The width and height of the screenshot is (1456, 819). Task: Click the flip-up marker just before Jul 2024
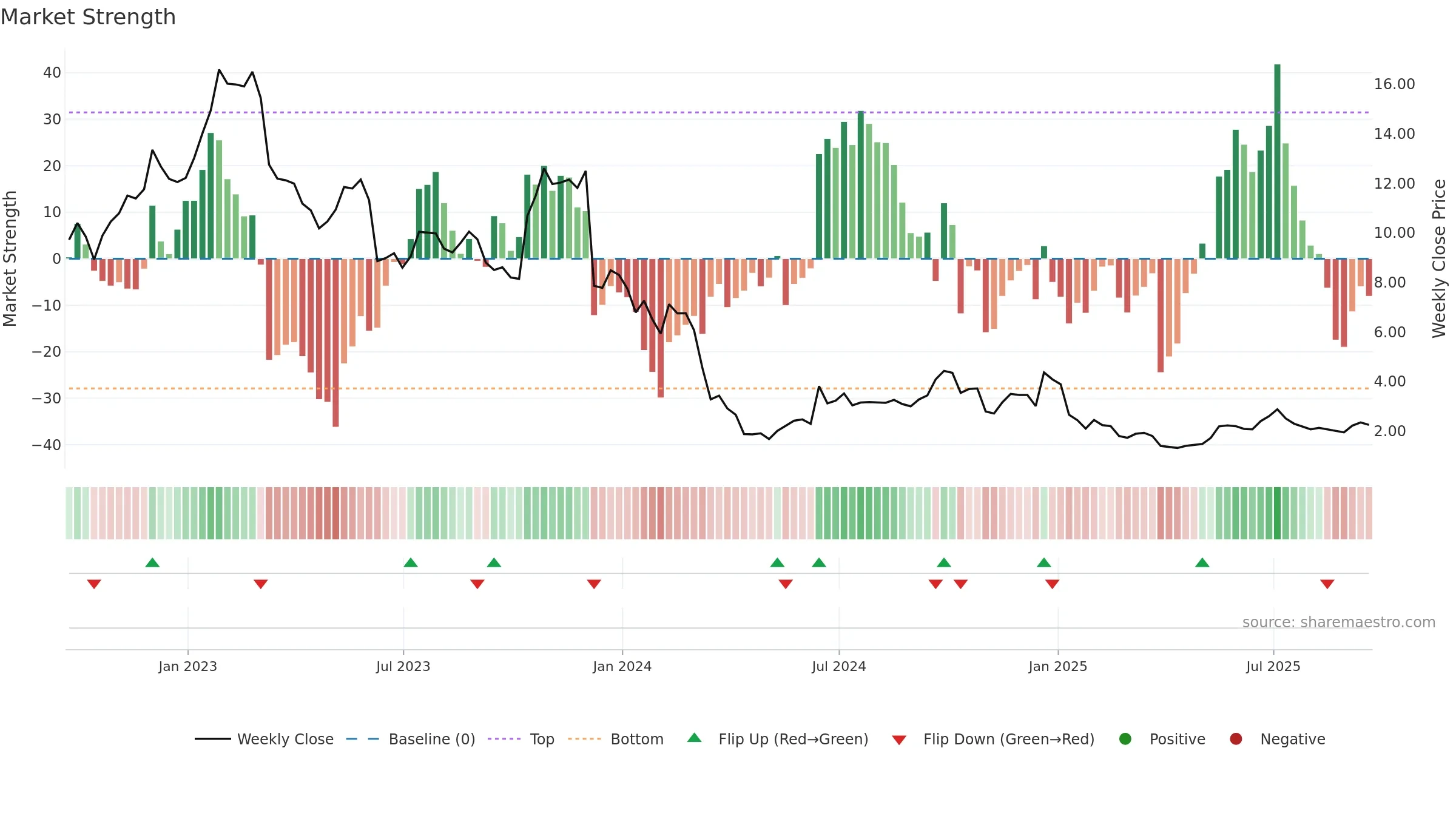819,562
